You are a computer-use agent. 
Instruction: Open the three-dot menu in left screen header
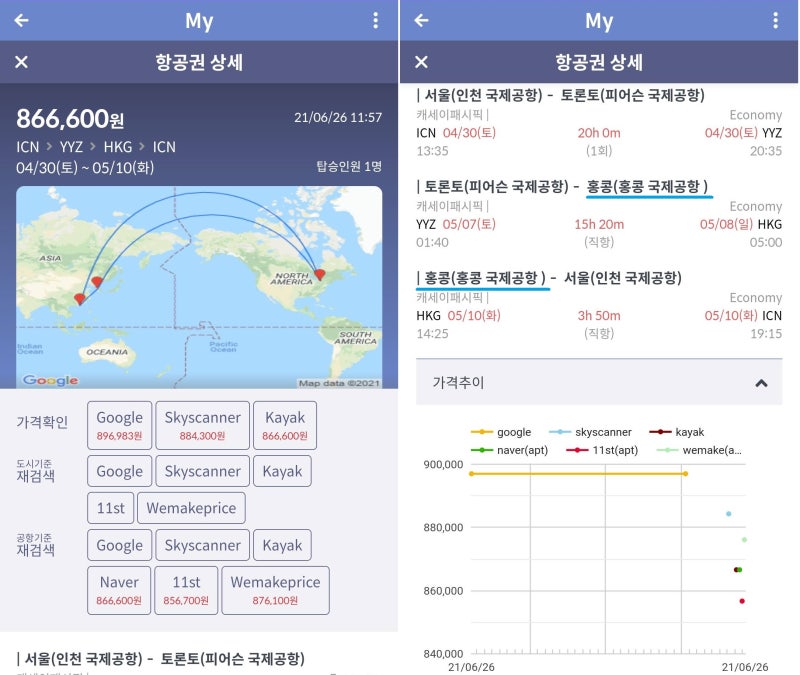(375, 20)
